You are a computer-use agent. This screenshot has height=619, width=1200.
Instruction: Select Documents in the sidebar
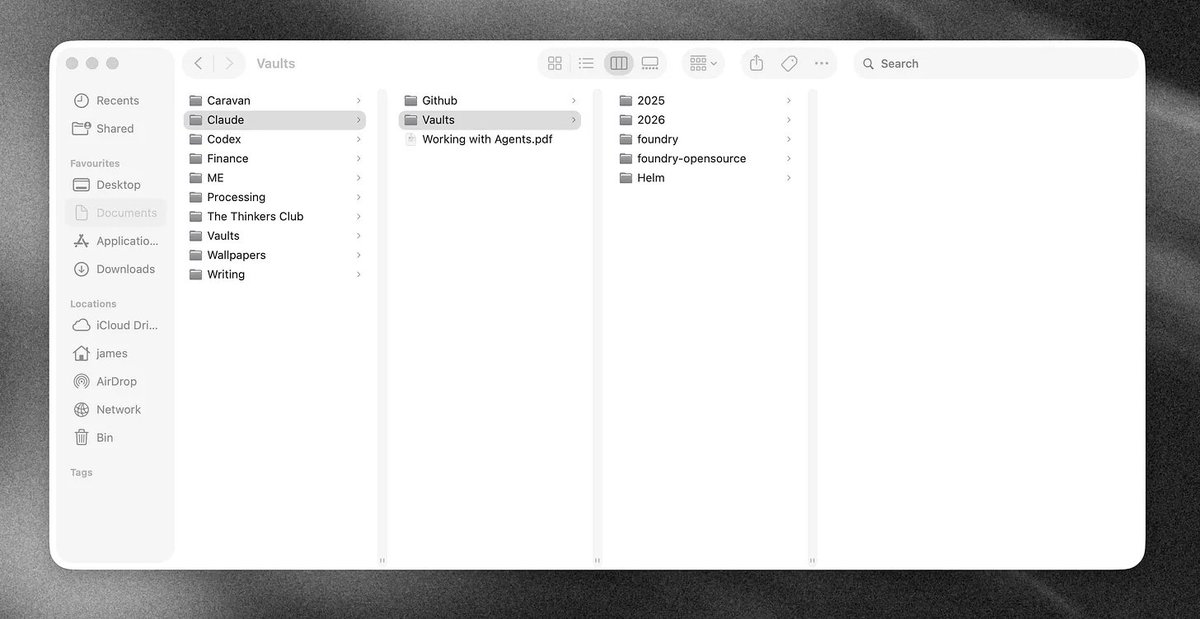(x=116, y=213)
